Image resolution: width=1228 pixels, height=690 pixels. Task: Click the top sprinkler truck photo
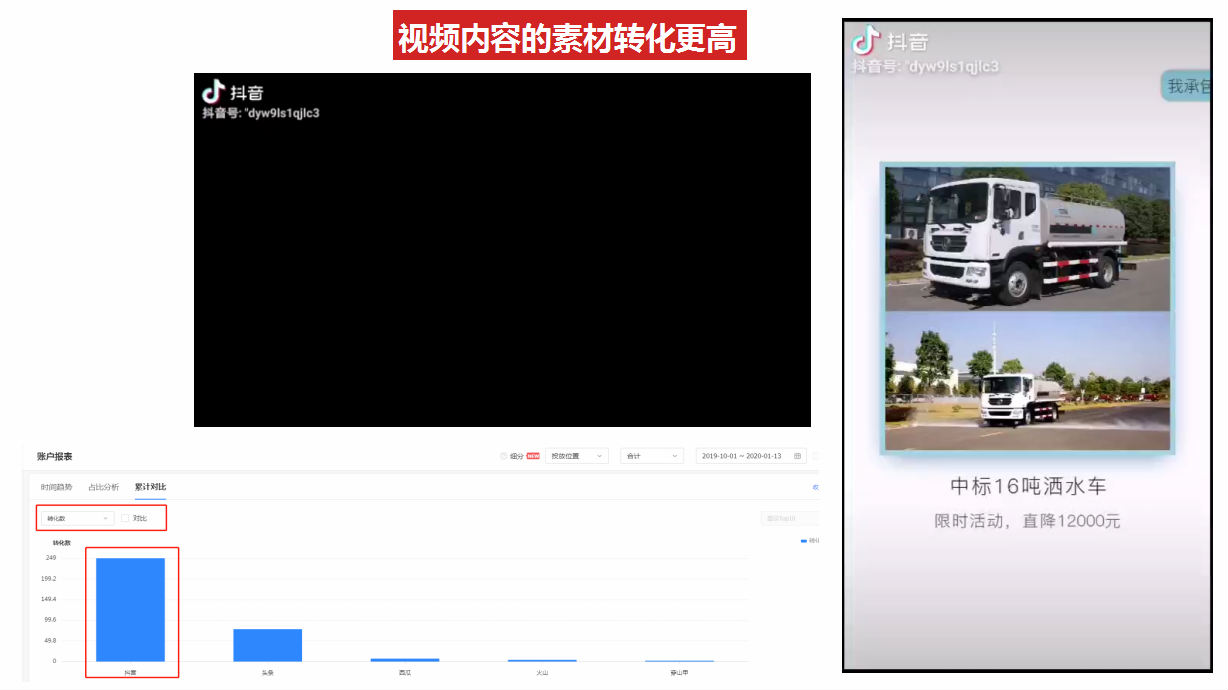point(1027,238)
